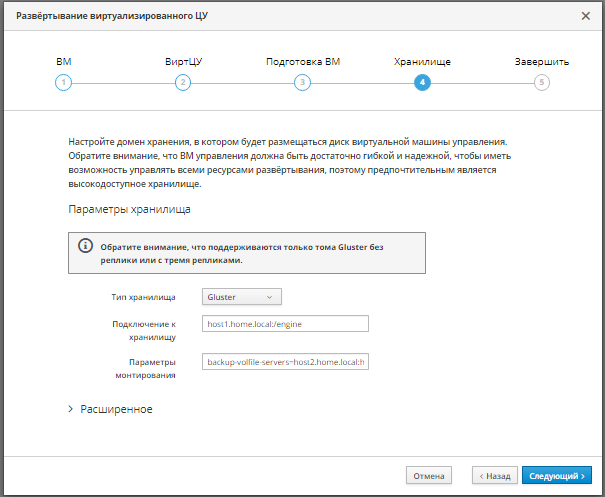Click the step 2 circle in the wizard
605x497 pixels.
point(183,82)
